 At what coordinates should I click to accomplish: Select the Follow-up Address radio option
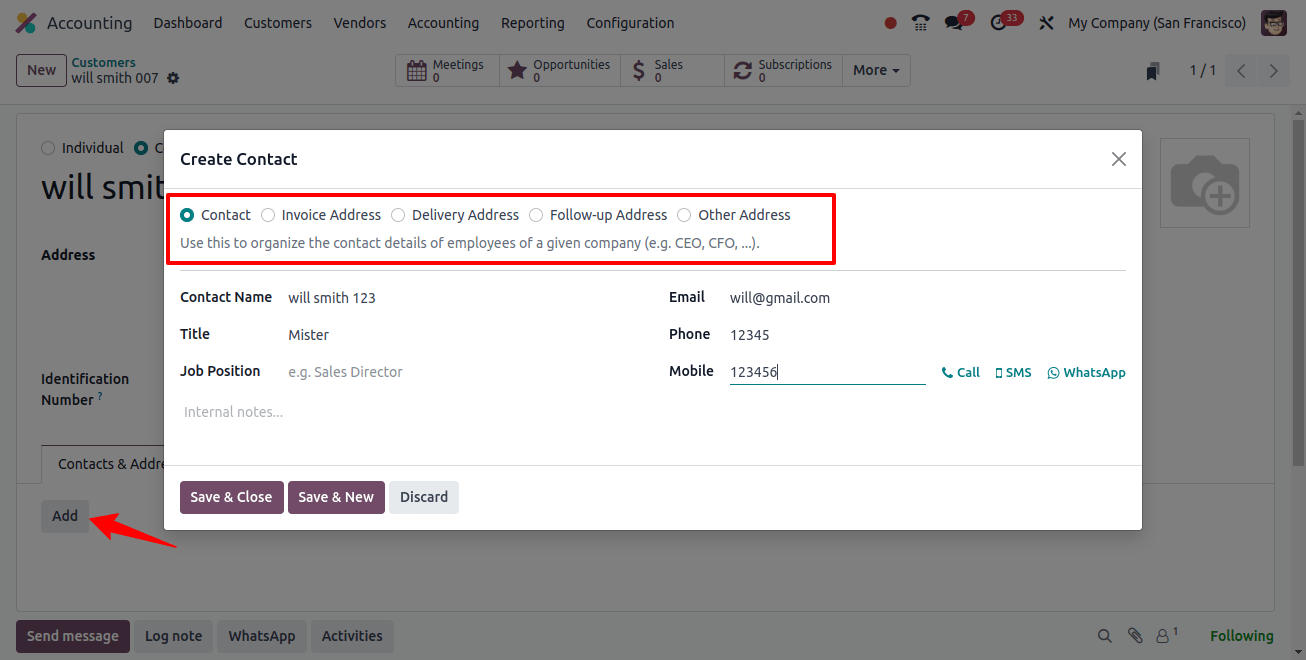pyautogui.click(x=536, y=215)
